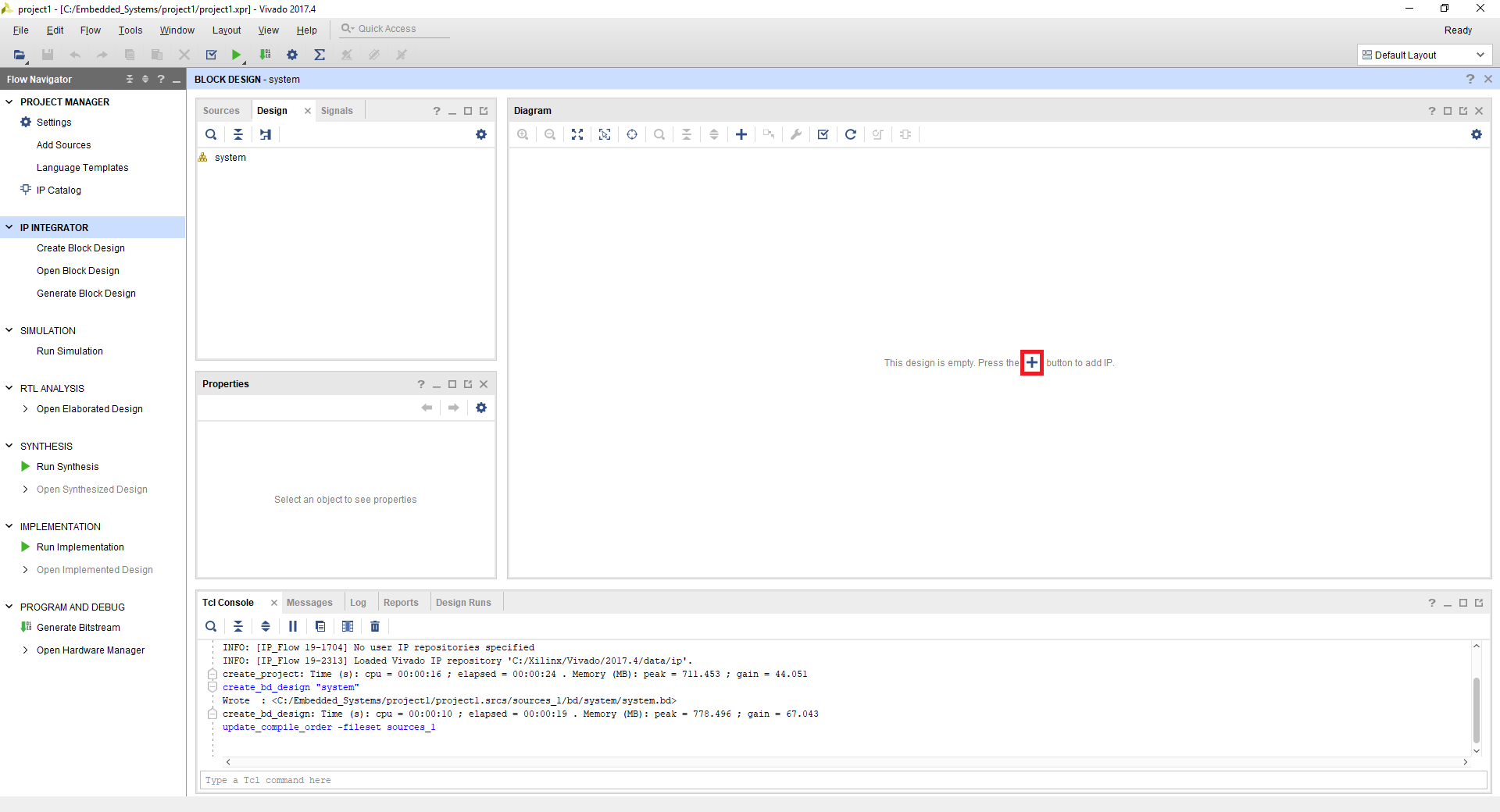Click search icon in Design panel
The height and width of the screenshot is (812, 1500).
pos(211,134)
